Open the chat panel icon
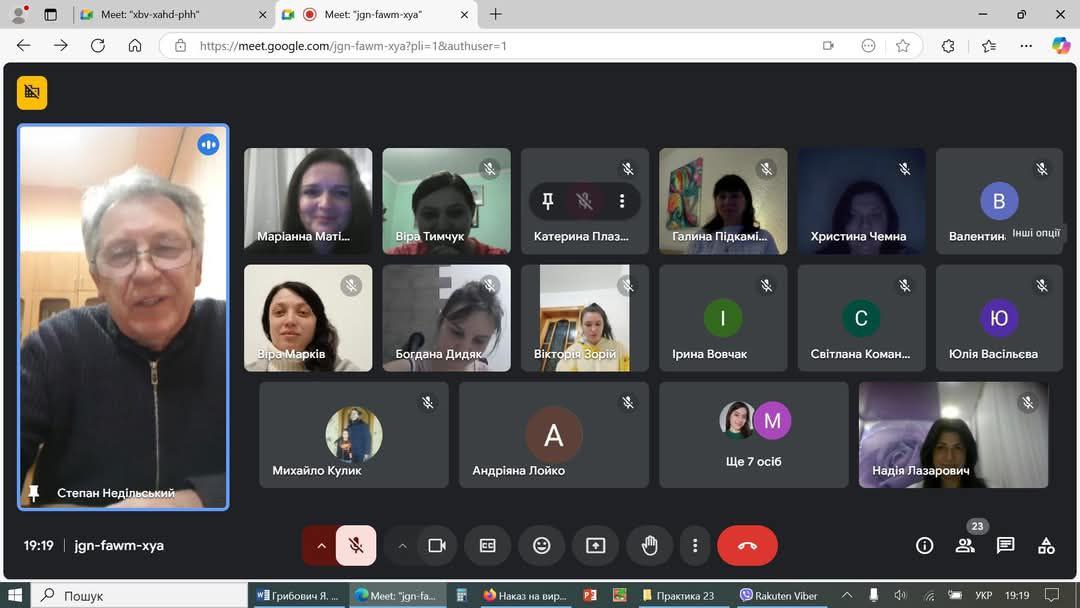The height and width of the screenshot is (608, 1080). (1005, 545)
